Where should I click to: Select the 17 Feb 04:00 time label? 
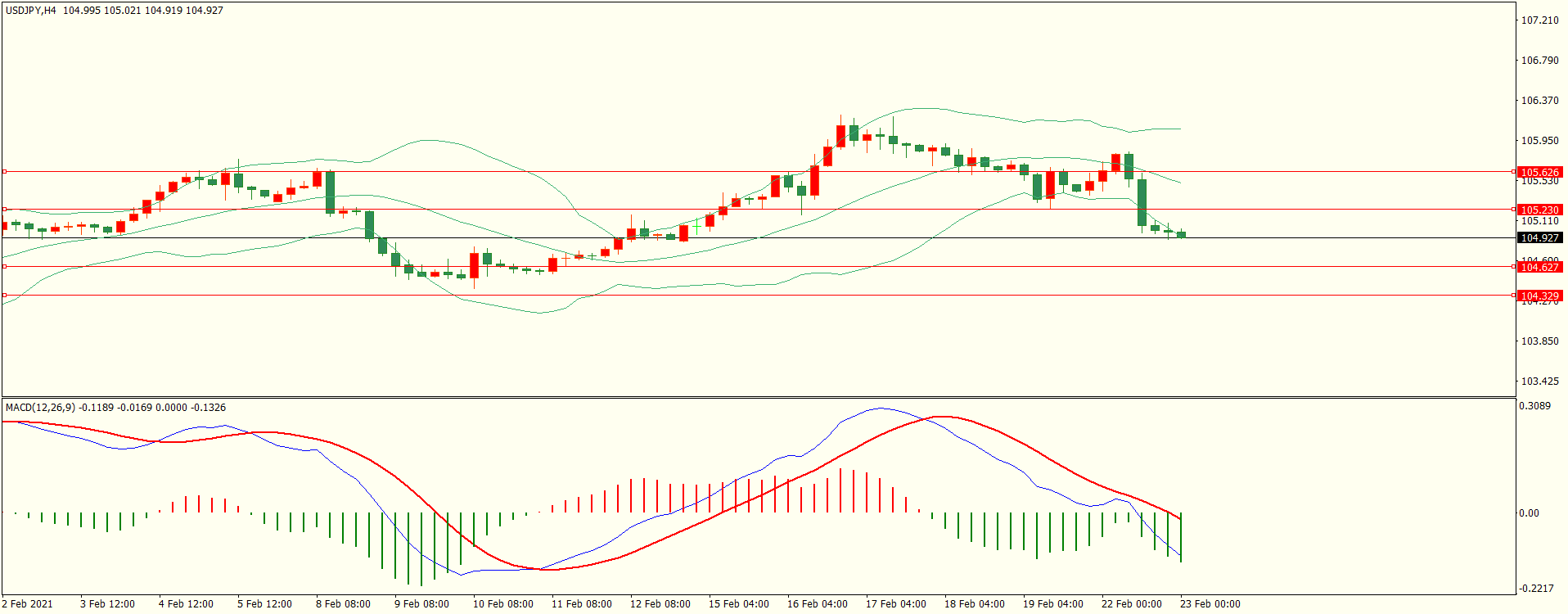[x=895, y=604]
